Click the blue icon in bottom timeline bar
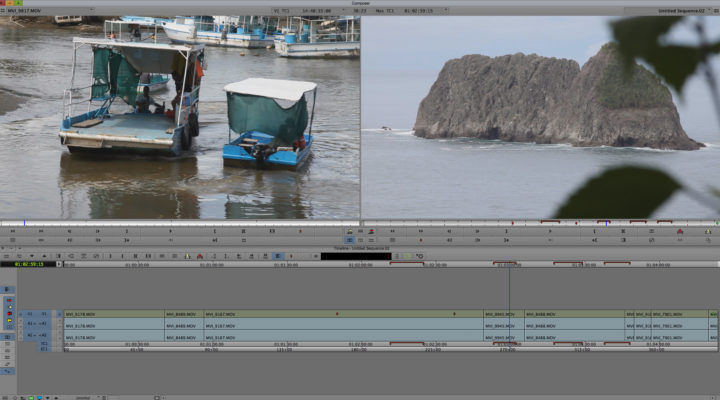The width and height of the screenshot is (720, 400). [x=39, y=398]
